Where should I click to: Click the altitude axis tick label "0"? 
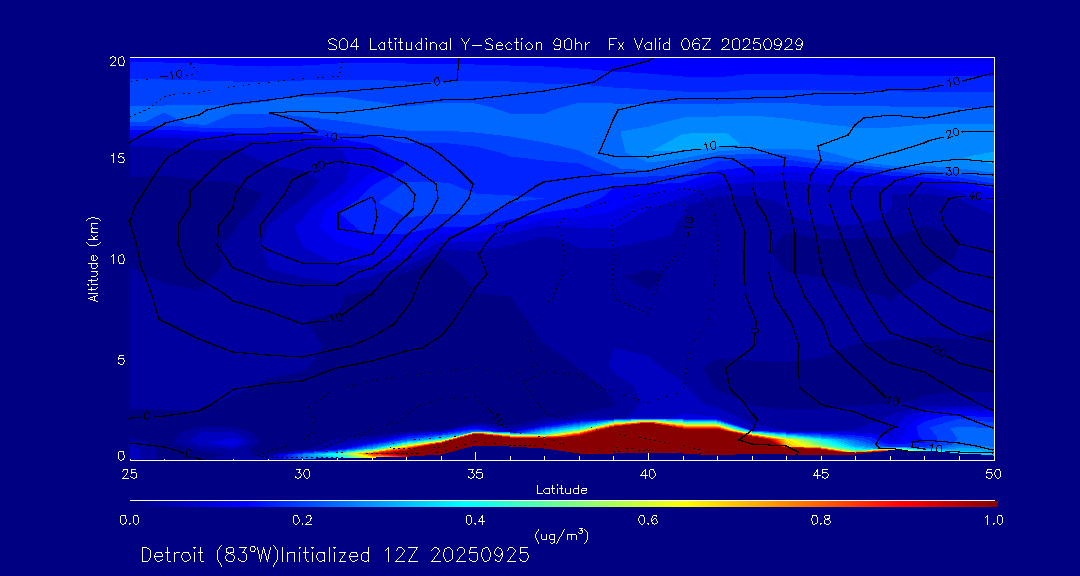(x=121, y=455)
